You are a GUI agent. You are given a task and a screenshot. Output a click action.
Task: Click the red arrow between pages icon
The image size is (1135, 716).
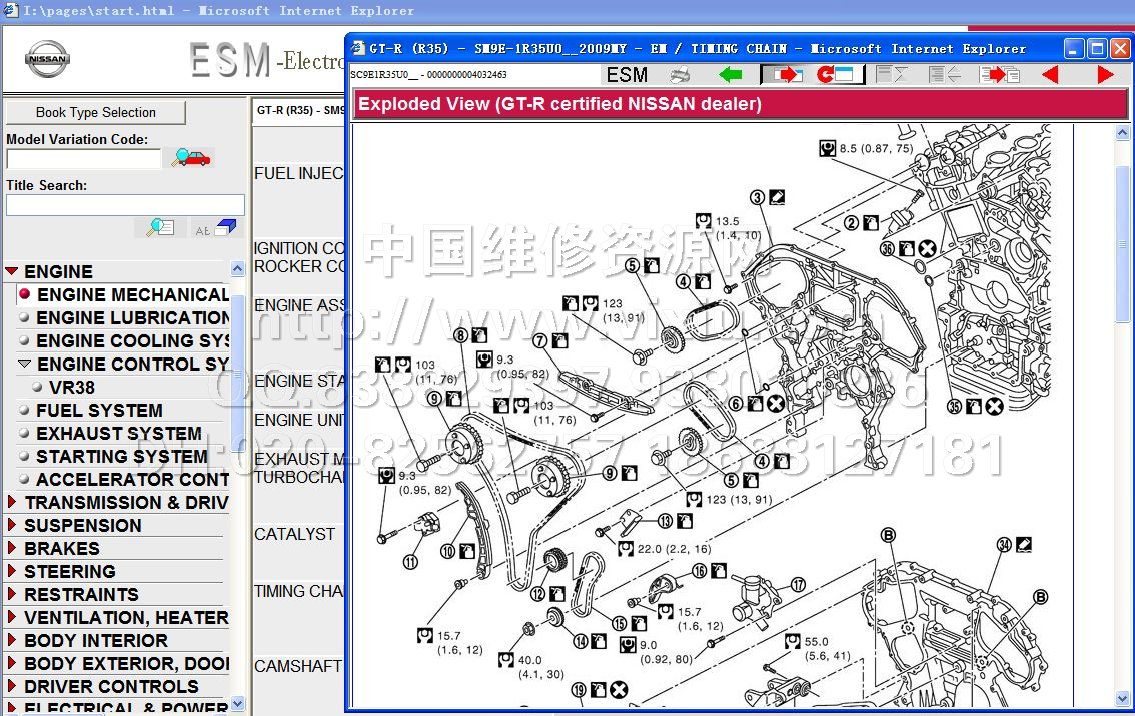coord(1000,75)
